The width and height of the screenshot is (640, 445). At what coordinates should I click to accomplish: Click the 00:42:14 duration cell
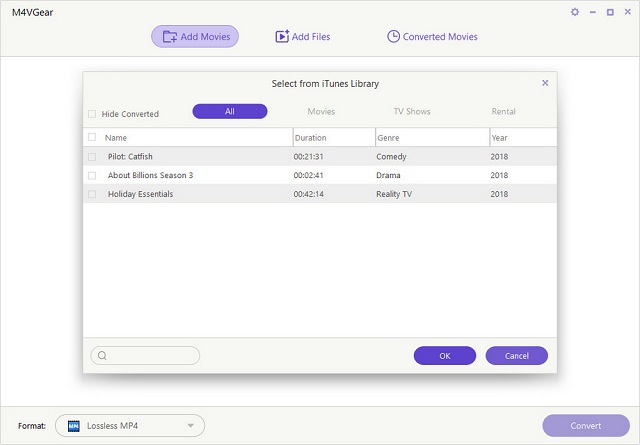(x=308, y=194)
